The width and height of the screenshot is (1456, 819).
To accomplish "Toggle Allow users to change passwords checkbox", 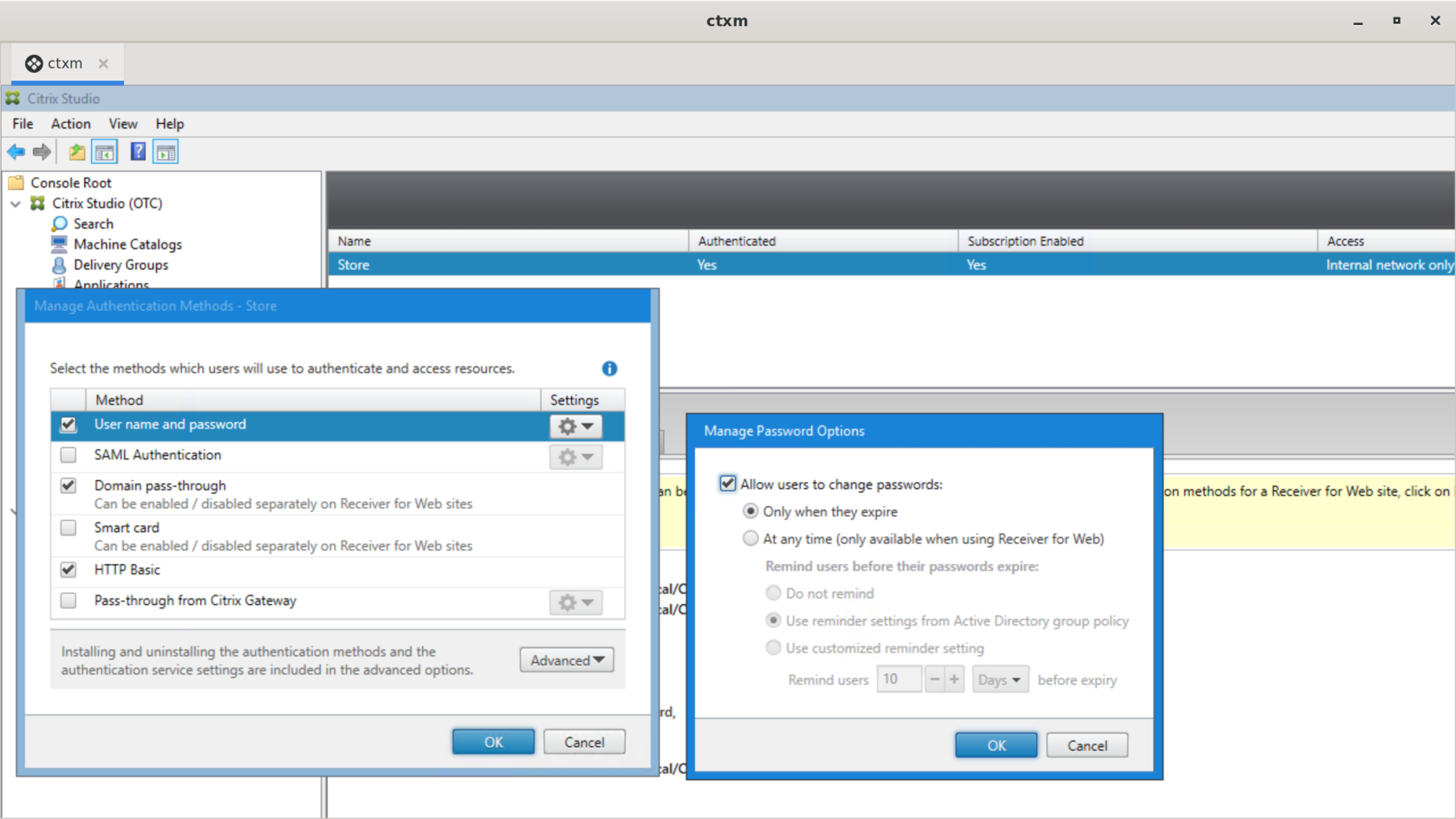I will [x=728, y=484].
